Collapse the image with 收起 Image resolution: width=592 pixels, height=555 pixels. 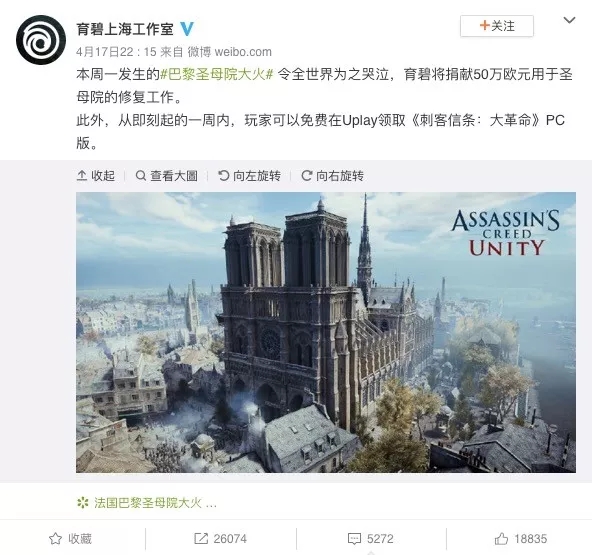[96, 176]
